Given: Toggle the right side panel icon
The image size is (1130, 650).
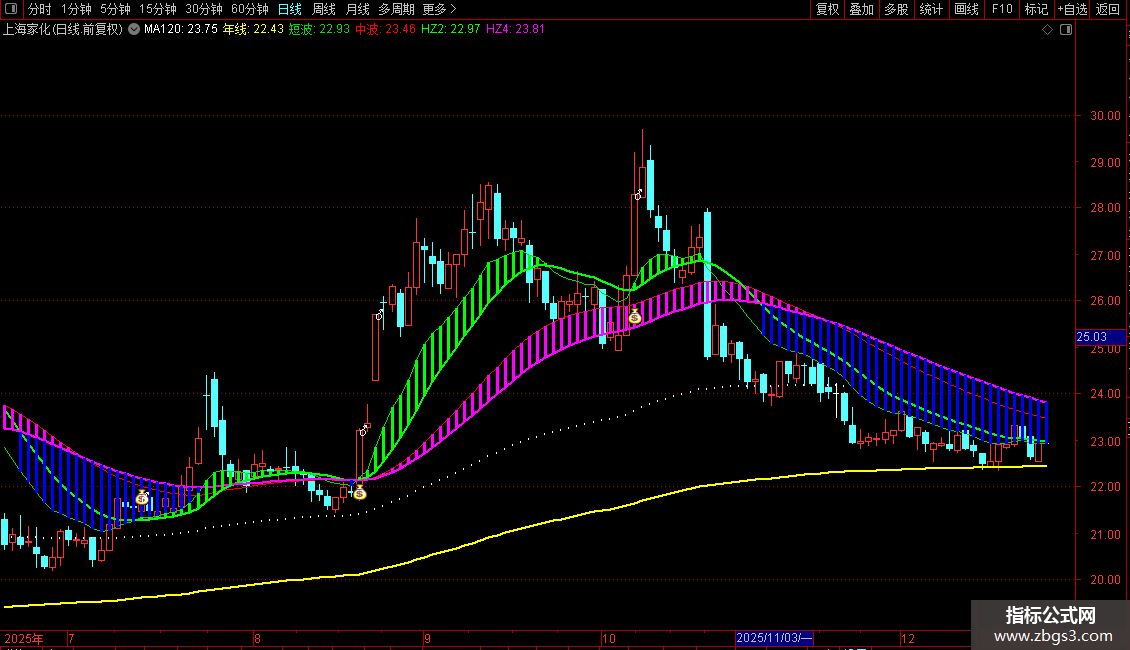Looking at the screenshot, I should (x=1066, y=30).
